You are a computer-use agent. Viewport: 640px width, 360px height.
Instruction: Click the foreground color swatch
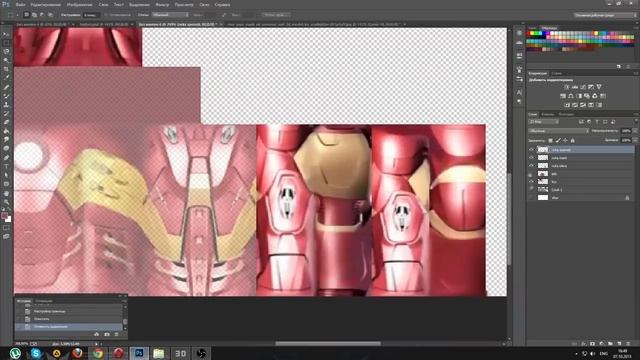(x=4, y=216)
